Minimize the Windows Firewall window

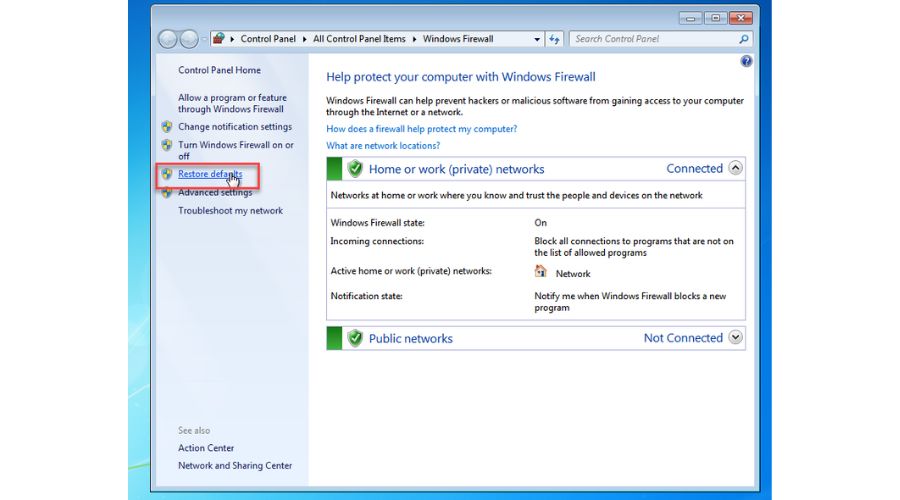pyautogui.click(x=690, y=18)
